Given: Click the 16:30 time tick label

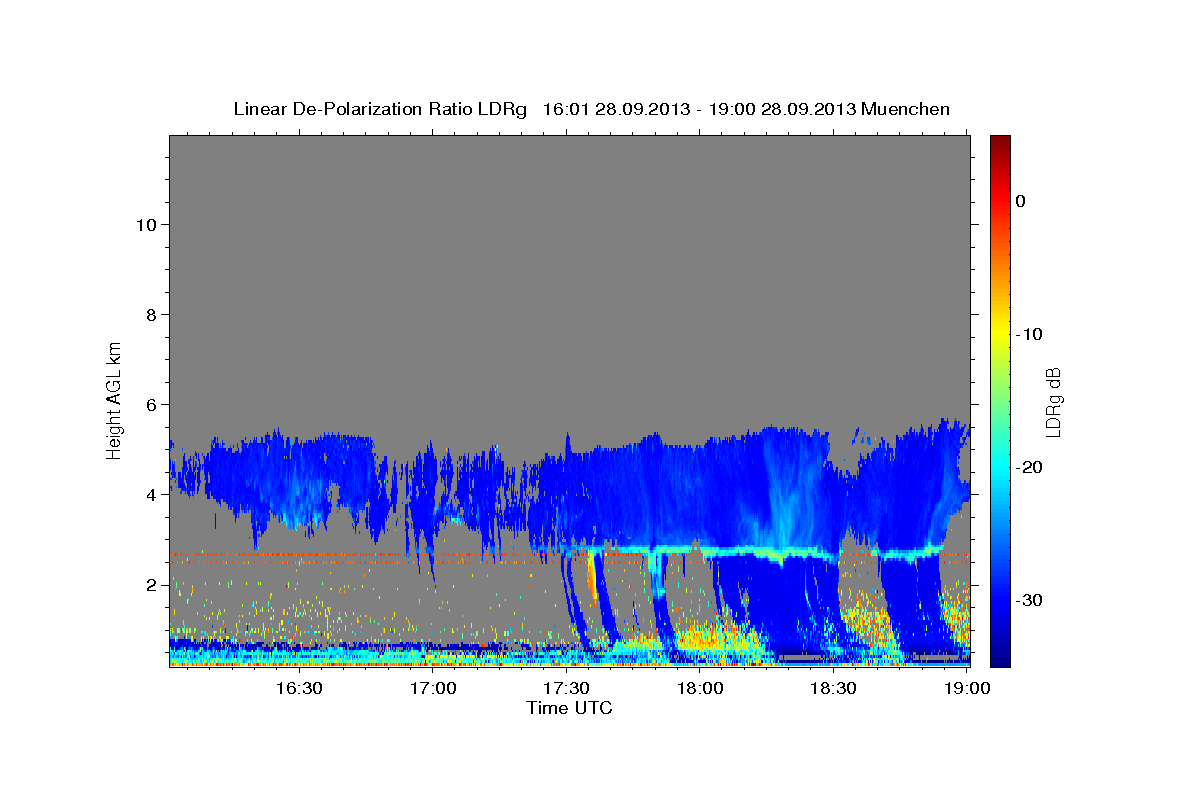Looking at the screenshot, I should pos(299,688).
